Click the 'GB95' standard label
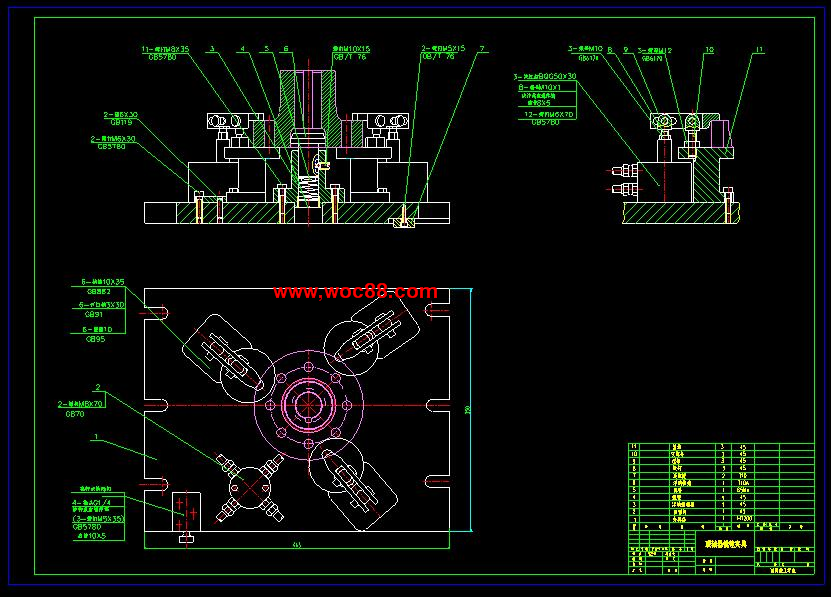The image size is (831, 597). tap(95, 339)
